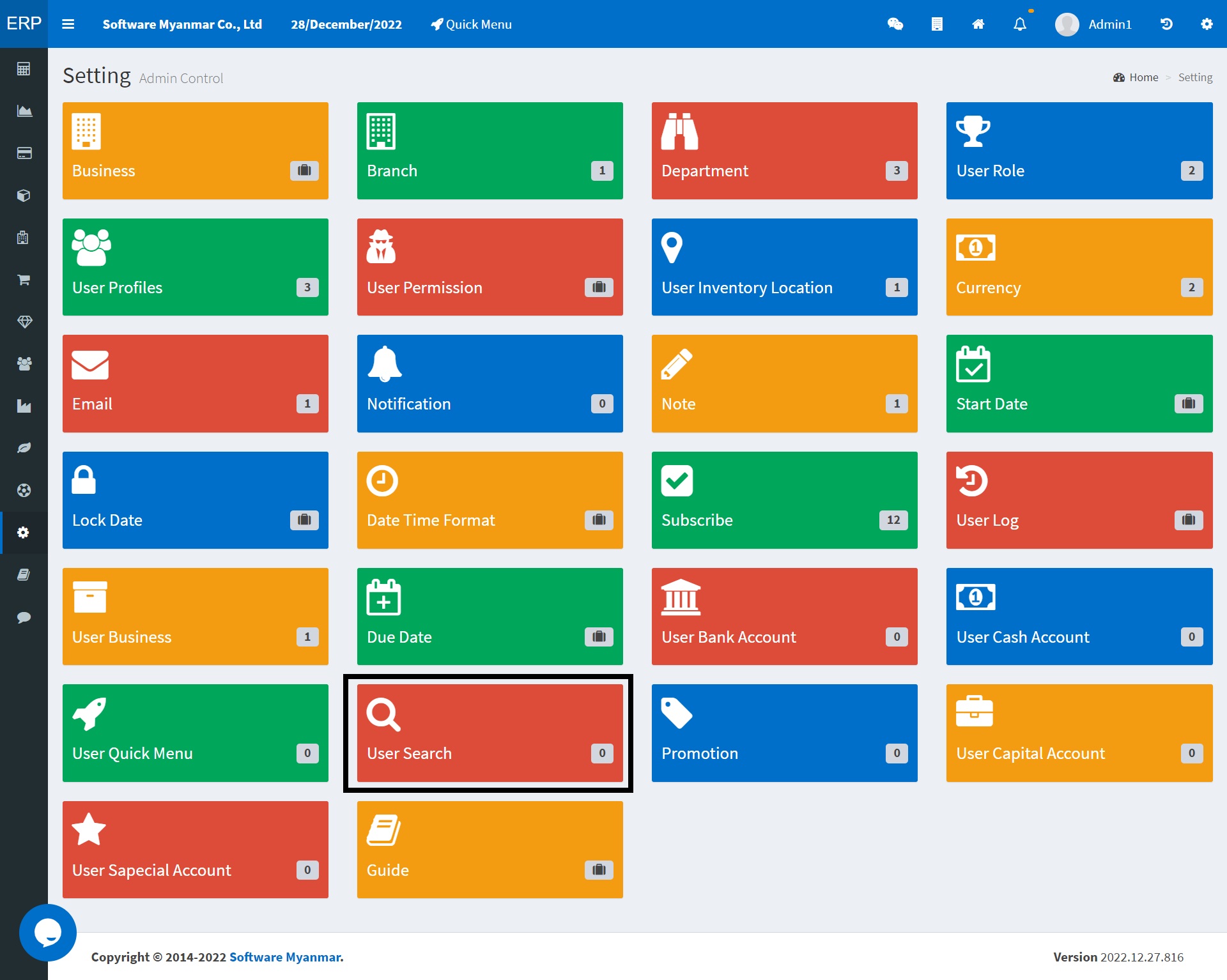Toggle the hamburger sidebar menu
The width and height of the screenshot is (1227, 980).
tap(68, 24)
